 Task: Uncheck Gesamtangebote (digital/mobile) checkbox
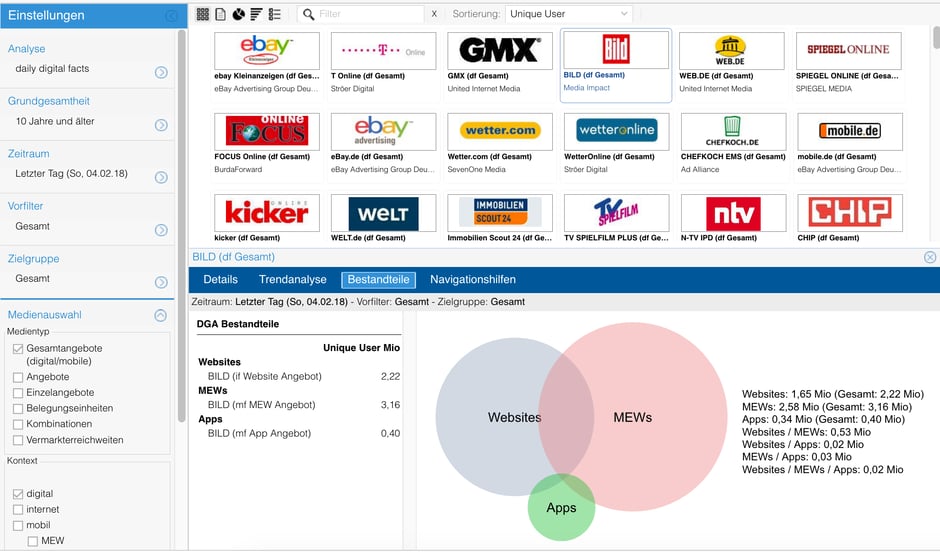18,349
